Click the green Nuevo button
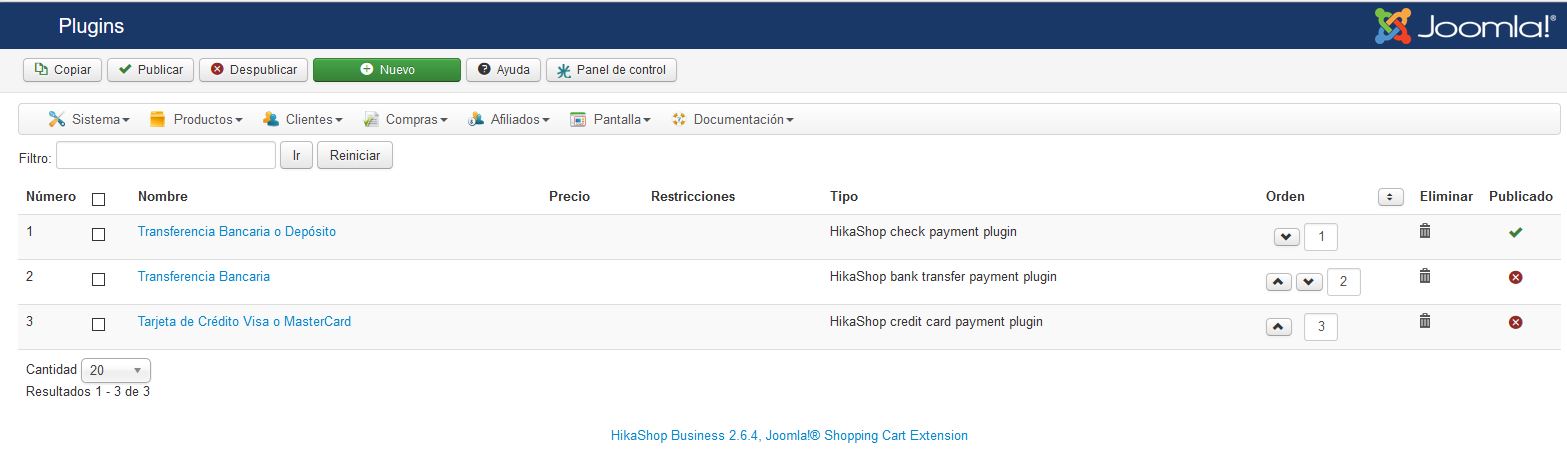The image size is (1567, 458). (x=387, y=70)
